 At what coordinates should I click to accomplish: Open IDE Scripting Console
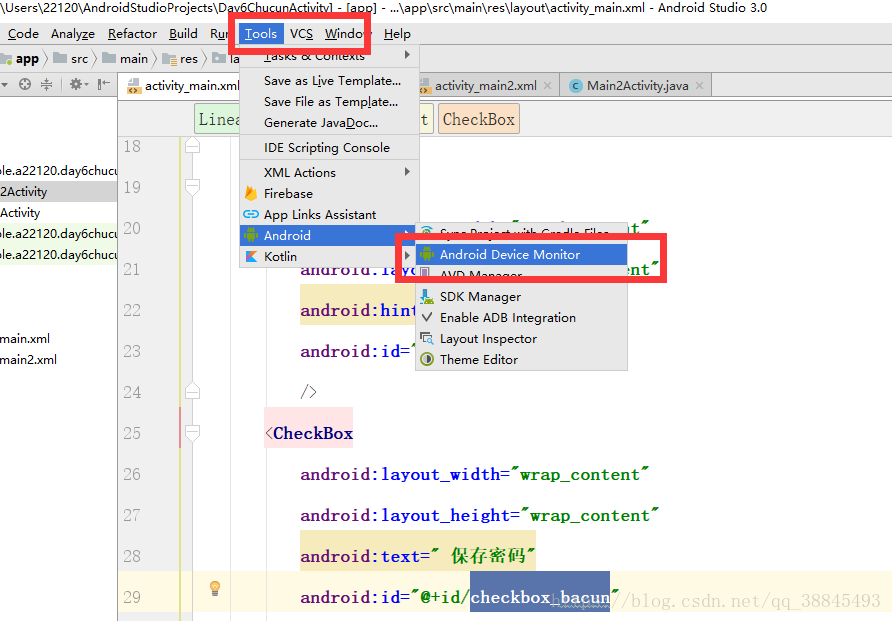pyautogui.click(x=329, y=148)
